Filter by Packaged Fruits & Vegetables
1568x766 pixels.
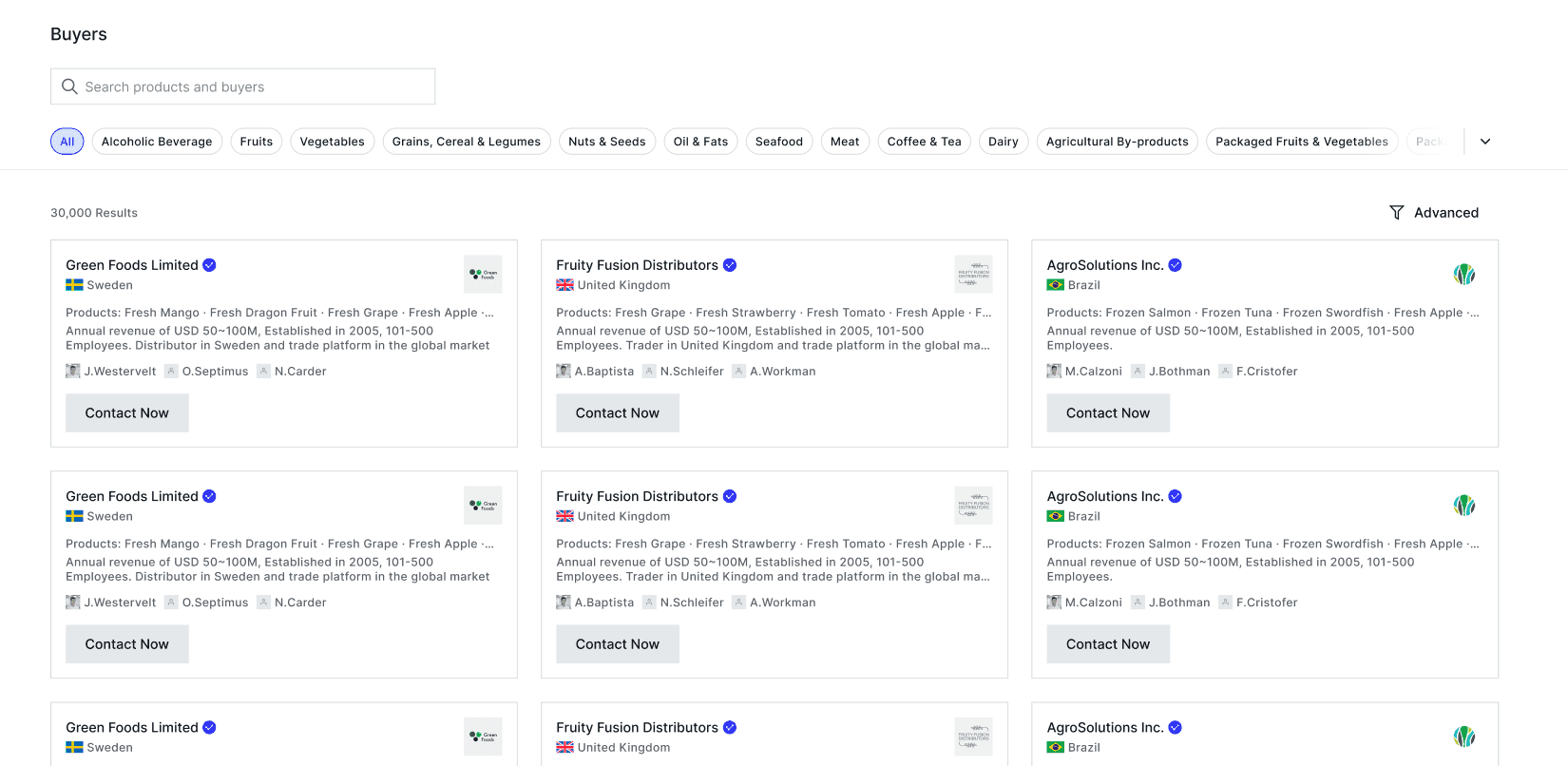click(x=1302, y=142)
